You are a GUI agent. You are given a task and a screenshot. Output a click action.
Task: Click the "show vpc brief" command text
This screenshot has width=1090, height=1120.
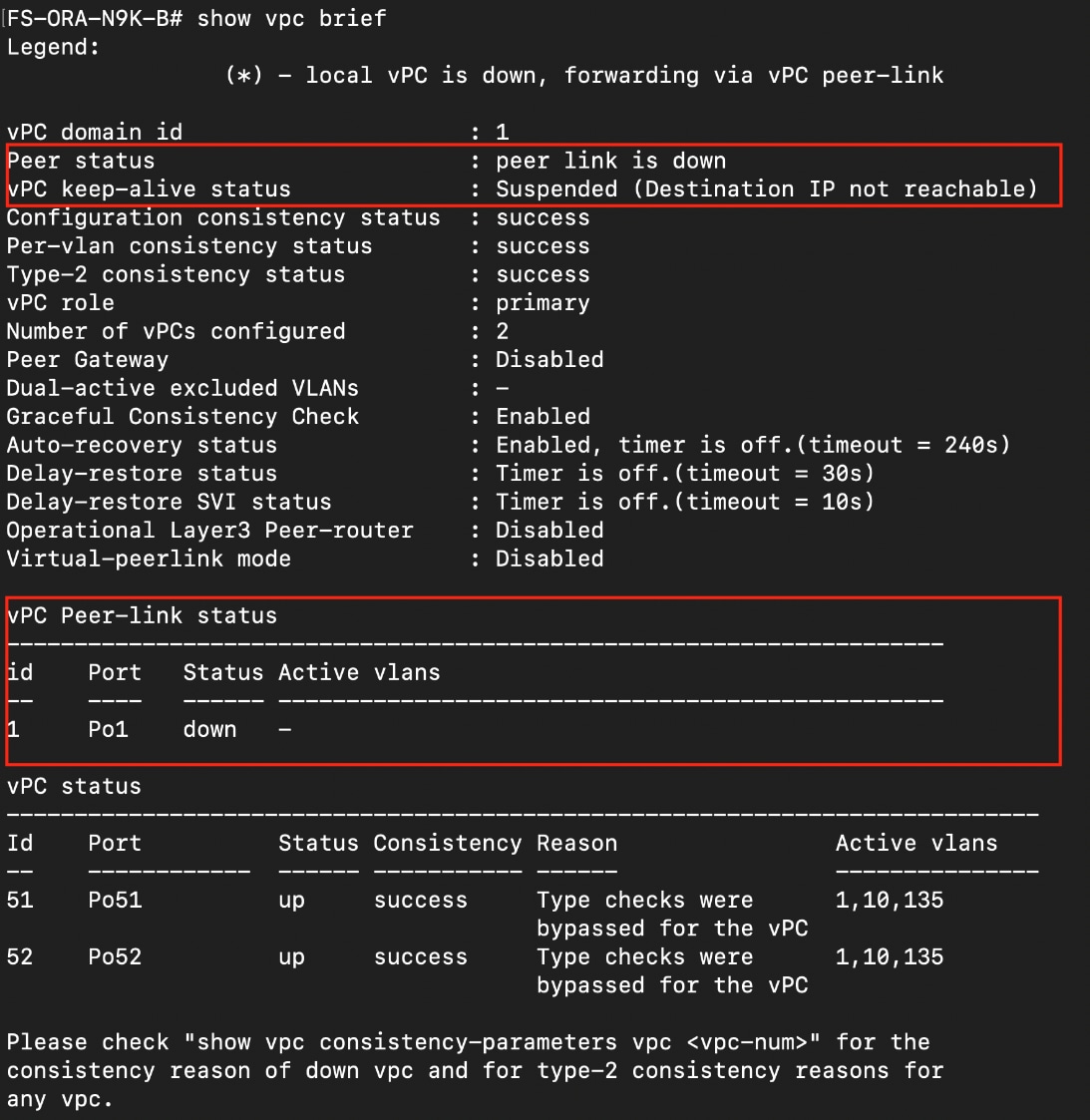click(x=291, y=18)
